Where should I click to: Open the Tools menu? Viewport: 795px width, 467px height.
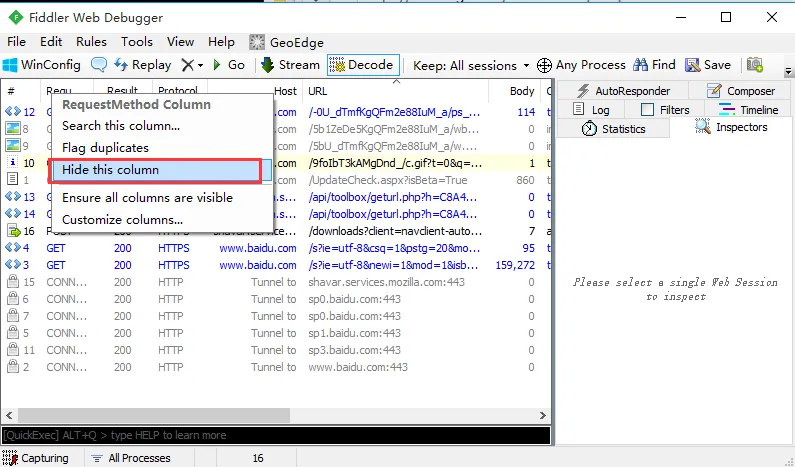[x=136, y=42]
